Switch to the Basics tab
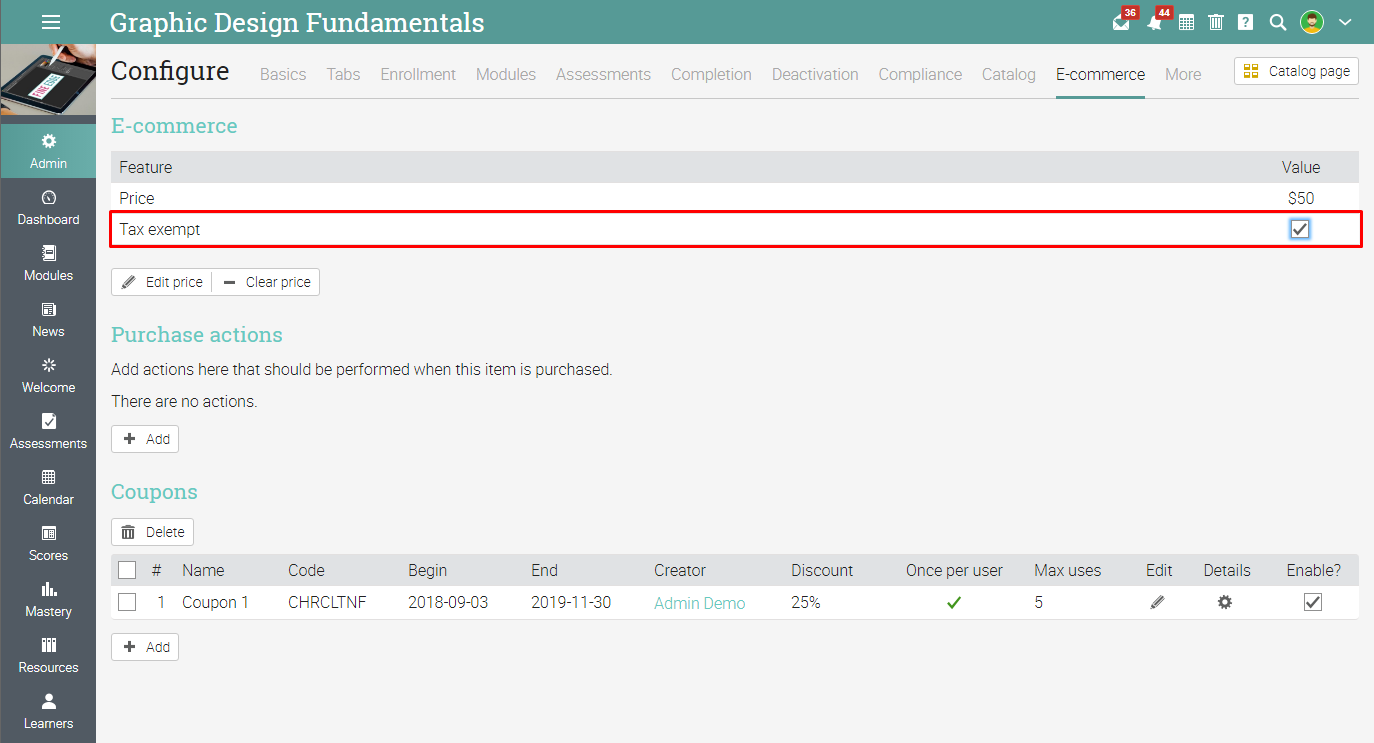1374x743 pixels. 283,74
